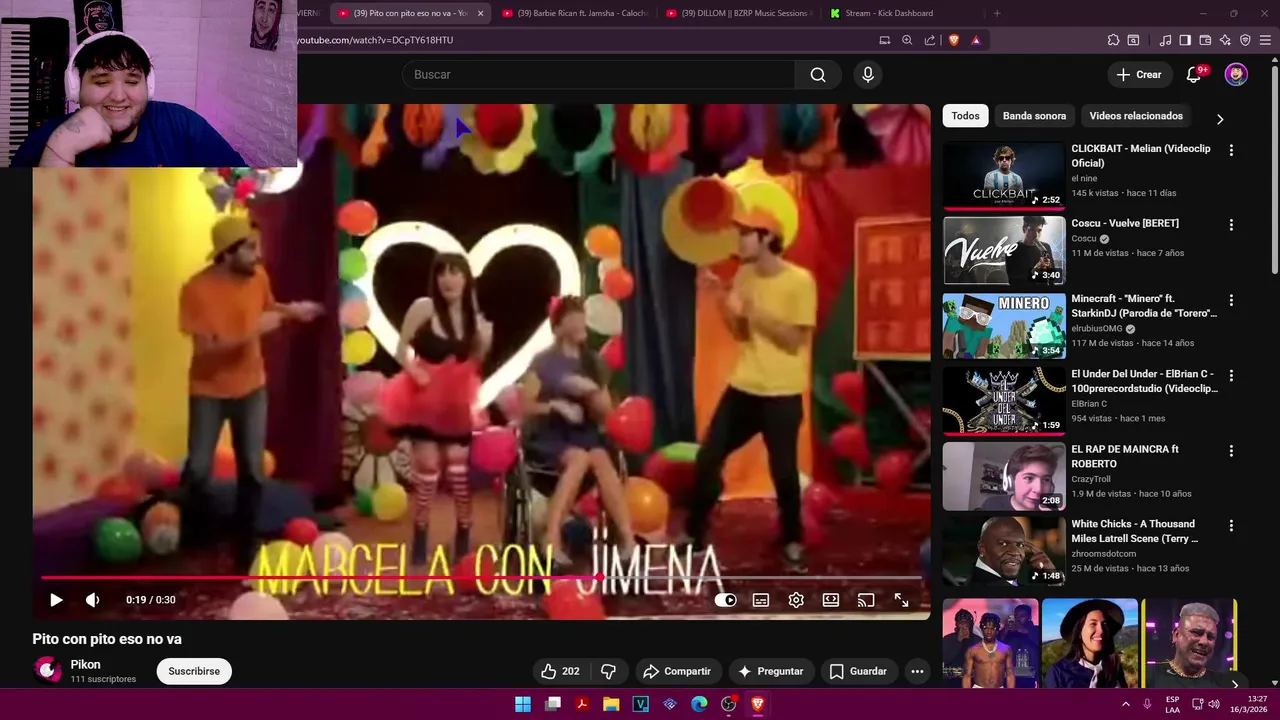
Task: Save the video with Guardar
Action: click(858, 671)
